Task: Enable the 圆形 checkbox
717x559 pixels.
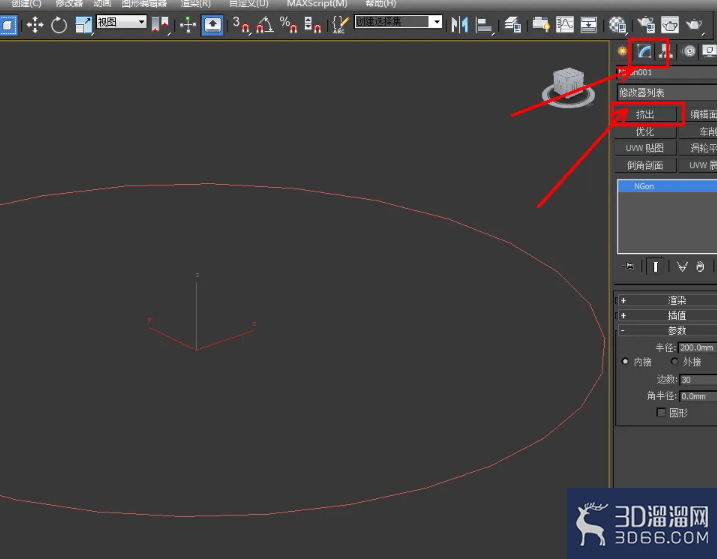Action: [x=661, y=412]
